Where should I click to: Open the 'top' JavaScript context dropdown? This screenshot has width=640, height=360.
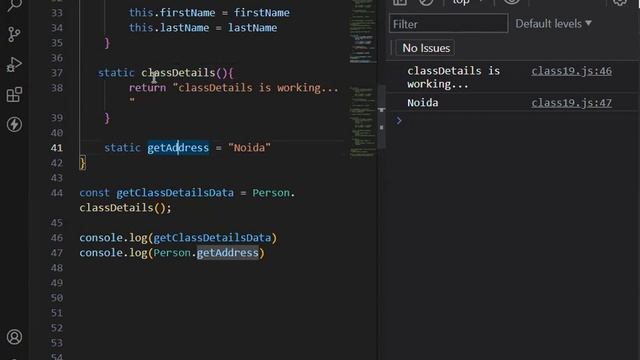(x=468, y=2)
